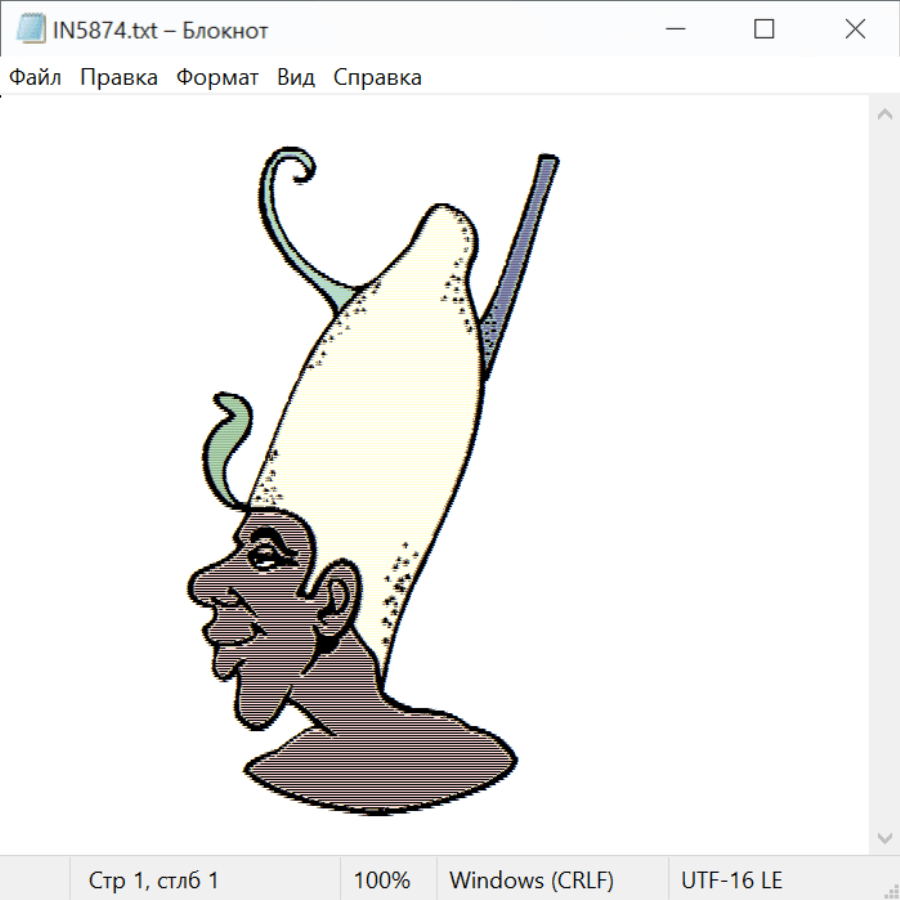
Task: Click the 'Стр 1, стлб 1' status indicator
Action: (x=154, y=881)
